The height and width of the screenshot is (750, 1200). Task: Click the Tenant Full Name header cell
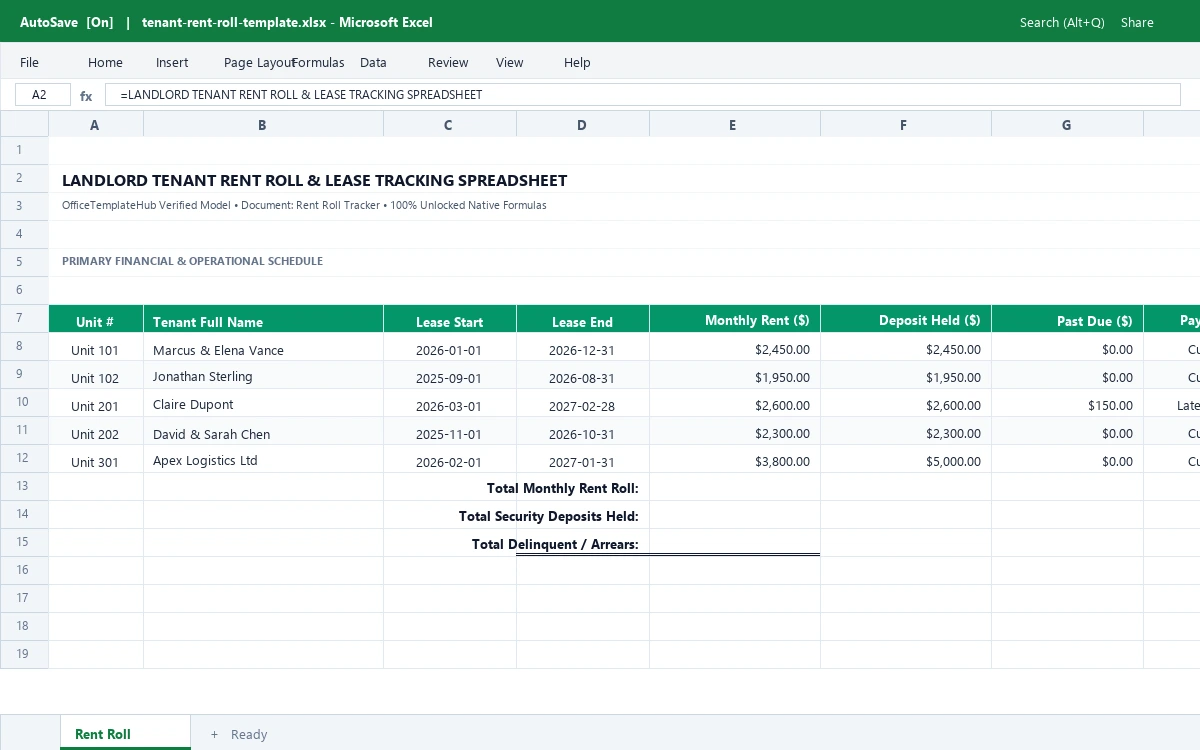(263, 319)
